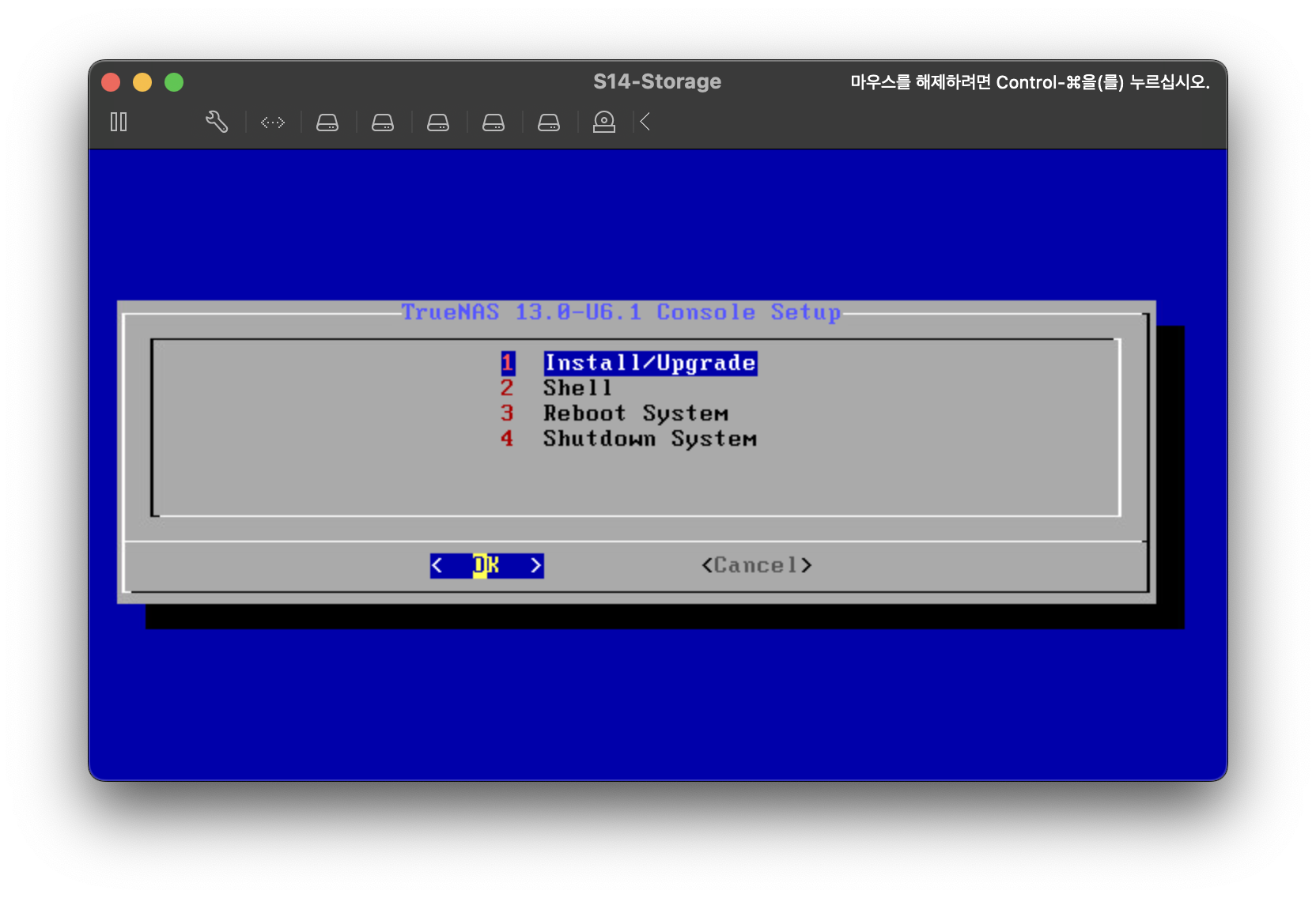
Task: Pause the S14-Storage virtual machine
Action: (x=119, y=122)
